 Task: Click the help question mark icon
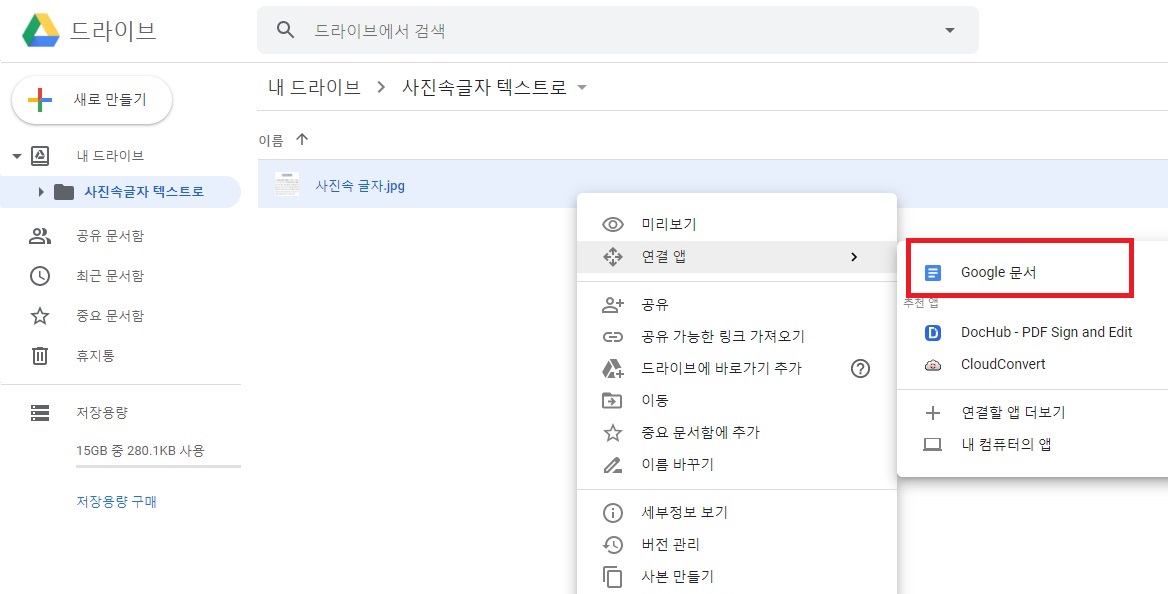(860, 368)
